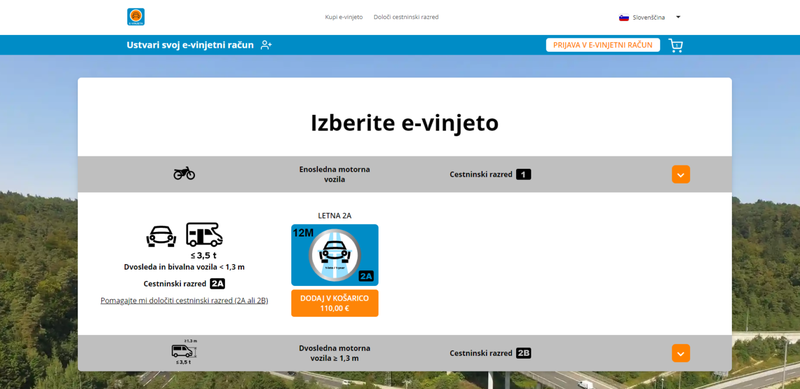Click the camper van icon
This screenshot has width=800, height=389.
(x=204, y=235)
